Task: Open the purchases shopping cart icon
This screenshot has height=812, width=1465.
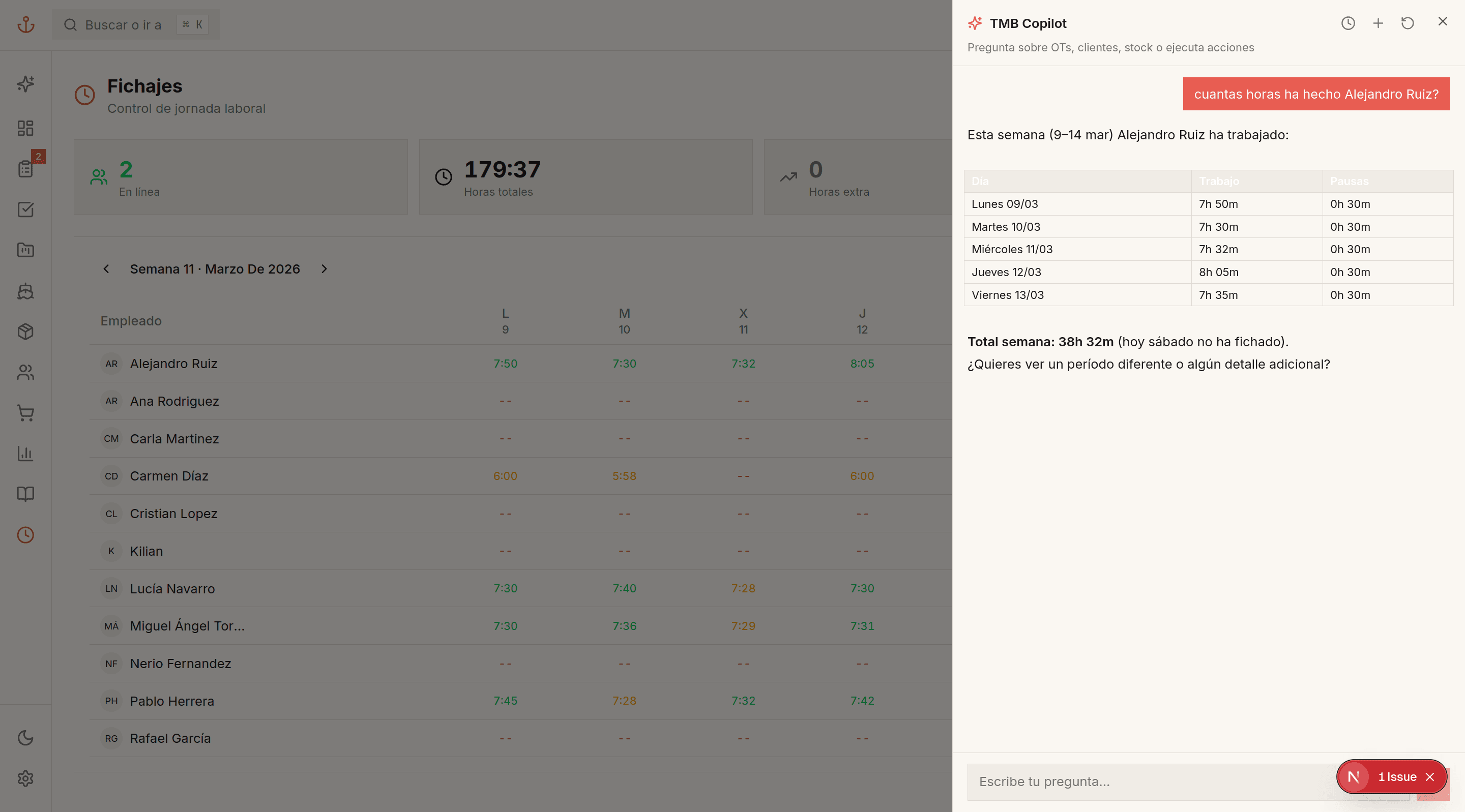Action: pos(25,413)
